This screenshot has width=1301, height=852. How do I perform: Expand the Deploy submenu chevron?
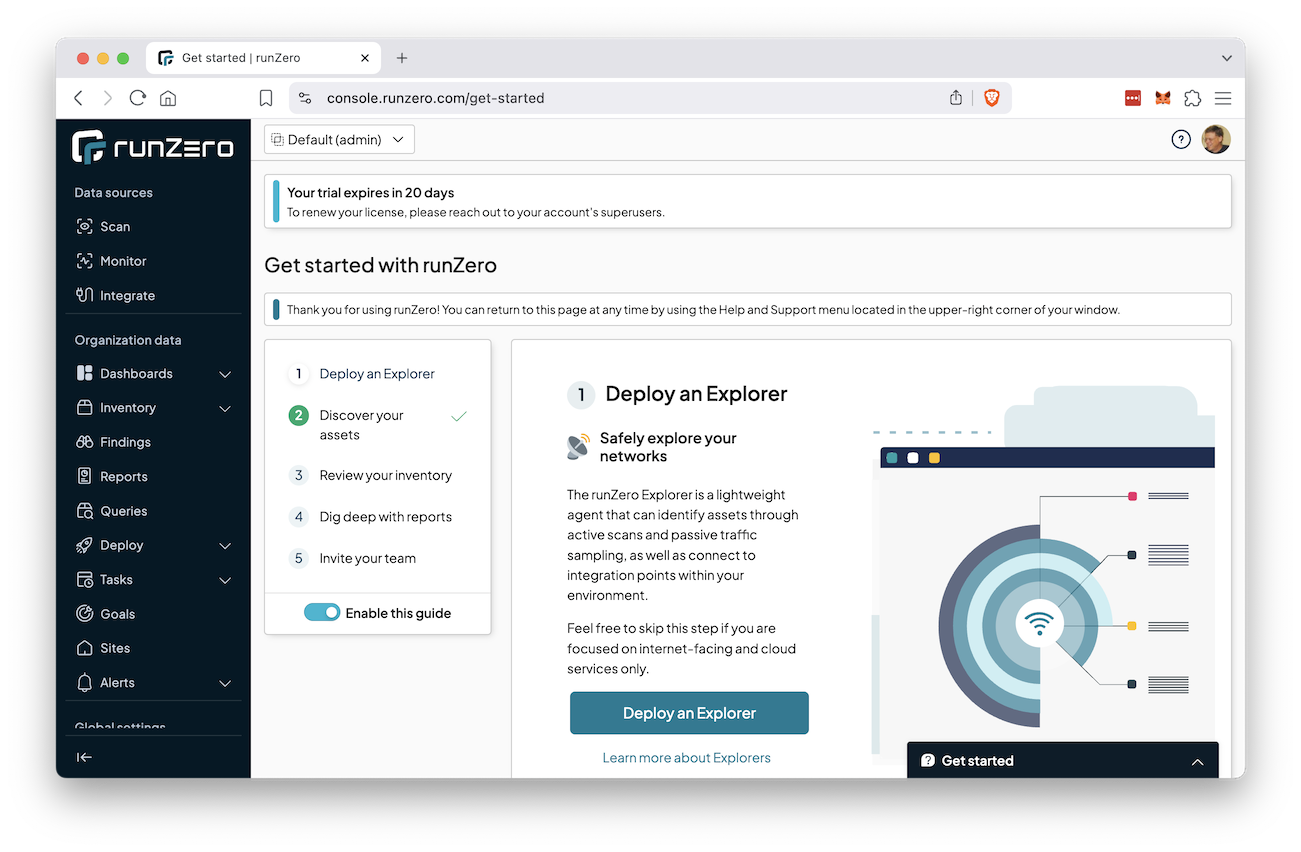pos(225,545)
